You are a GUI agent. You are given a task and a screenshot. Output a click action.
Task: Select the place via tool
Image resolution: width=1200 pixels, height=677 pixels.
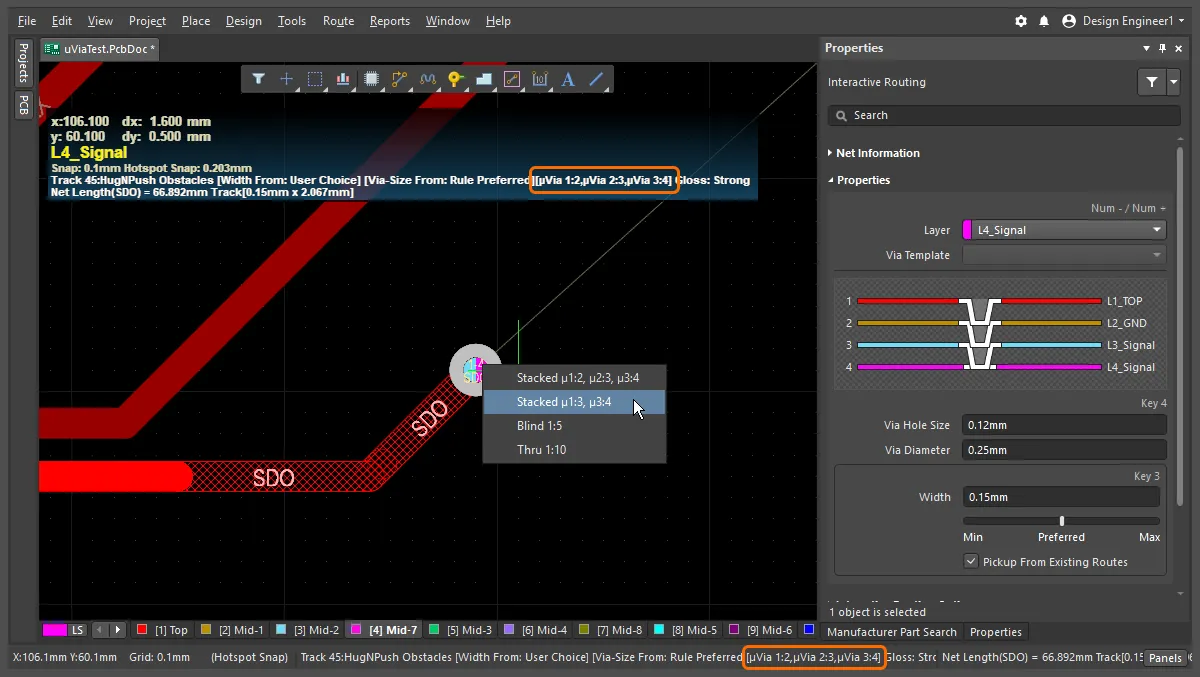tap(456, 79)
